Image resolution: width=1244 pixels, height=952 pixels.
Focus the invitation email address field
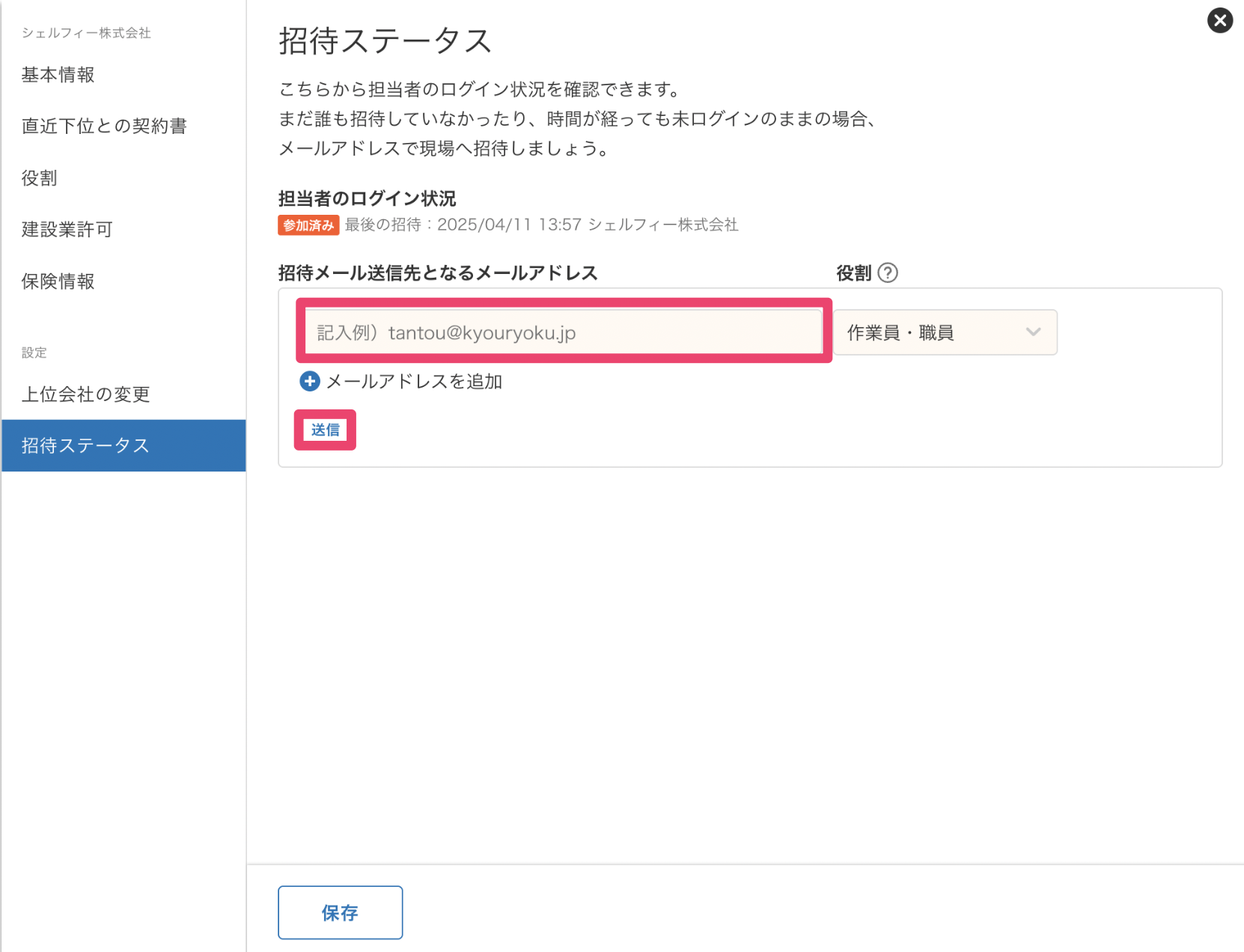[563, 332]
